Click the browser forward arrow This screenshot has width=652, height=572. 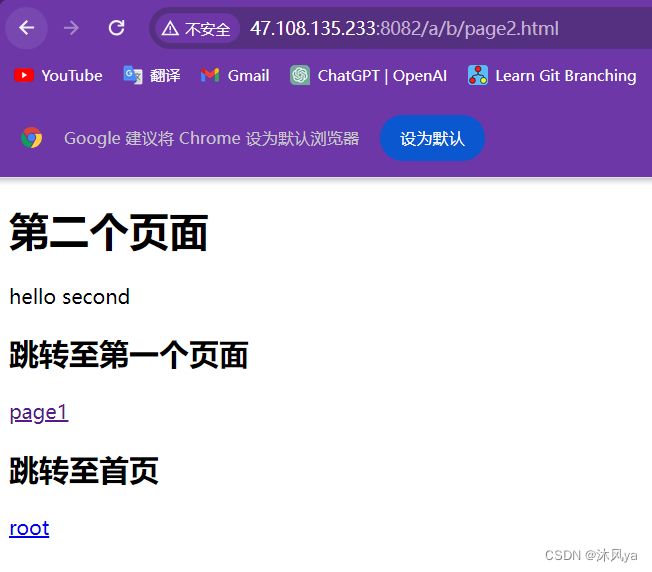pyautogui.click(x=72, y=28)
